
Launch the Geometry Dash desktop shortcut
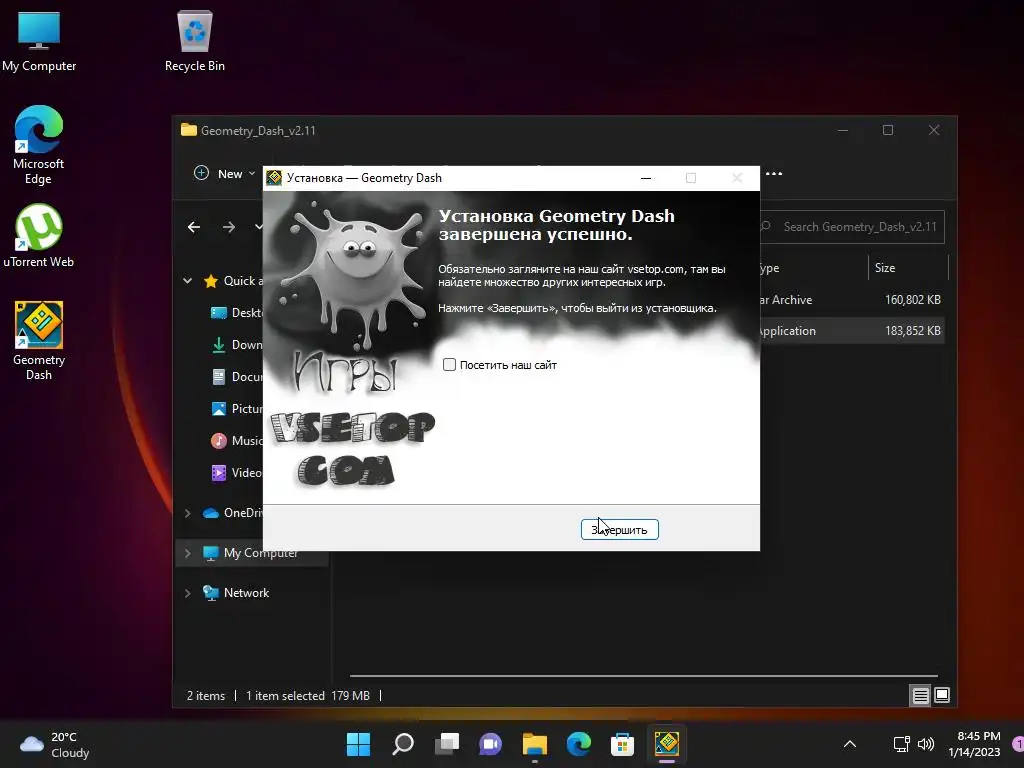[x=39, y=341]
